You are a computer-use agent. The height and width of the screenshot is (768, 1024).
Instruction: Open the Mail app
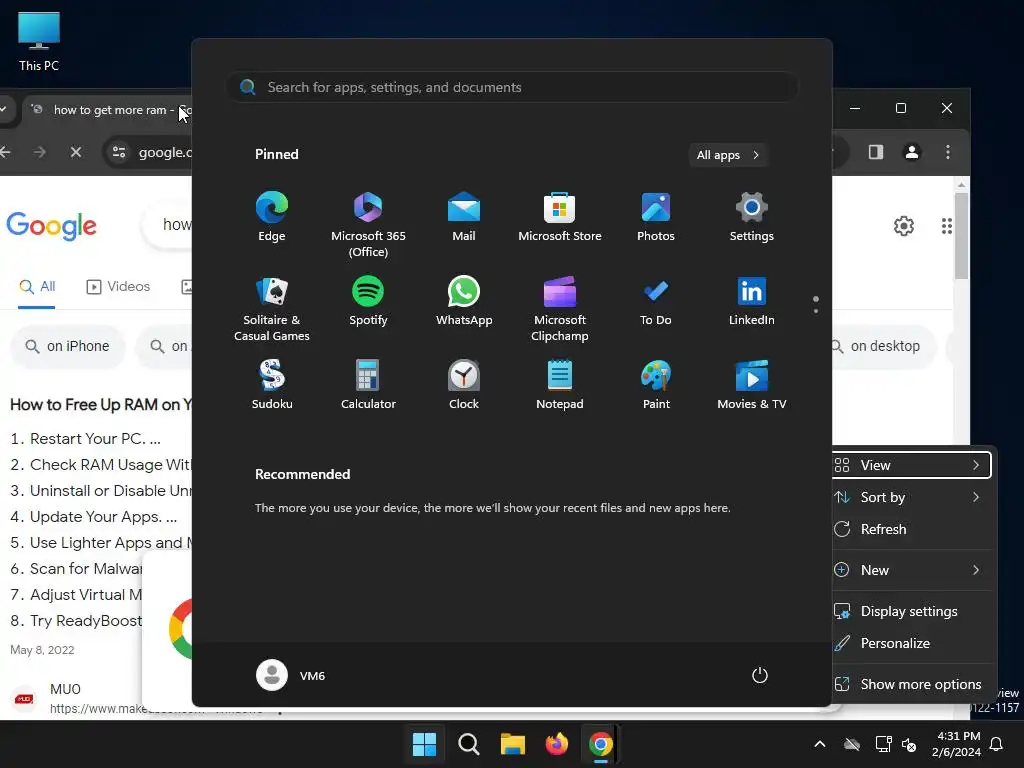click(464, 217)
